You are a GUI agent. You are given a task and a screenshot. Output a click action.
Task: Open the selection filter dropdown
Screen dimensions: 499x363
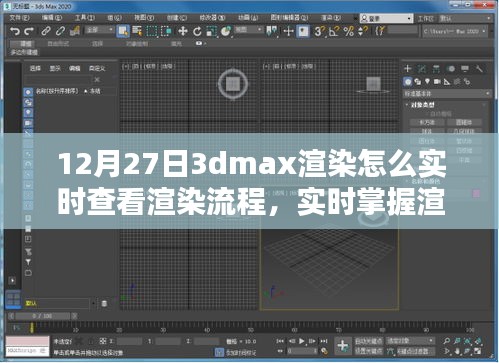[x=99, y=30]
